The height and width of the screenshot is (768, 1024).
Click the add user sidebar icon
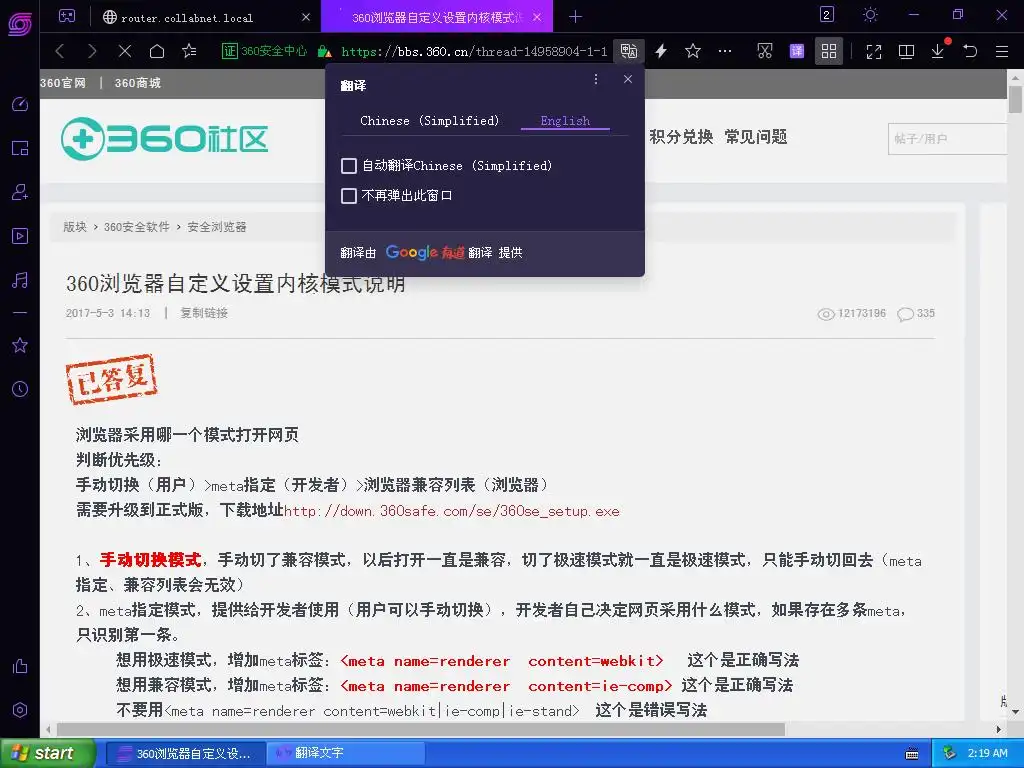(20, 192)
